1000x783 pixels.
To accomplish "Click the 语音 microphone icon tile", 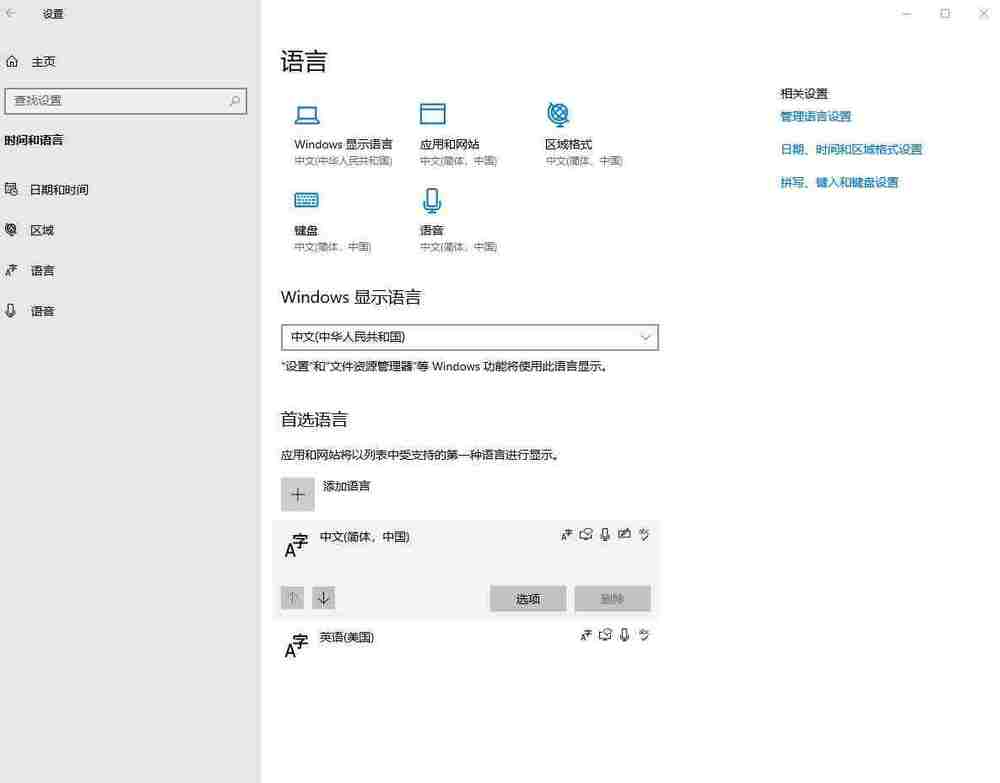I will point(432,201).
